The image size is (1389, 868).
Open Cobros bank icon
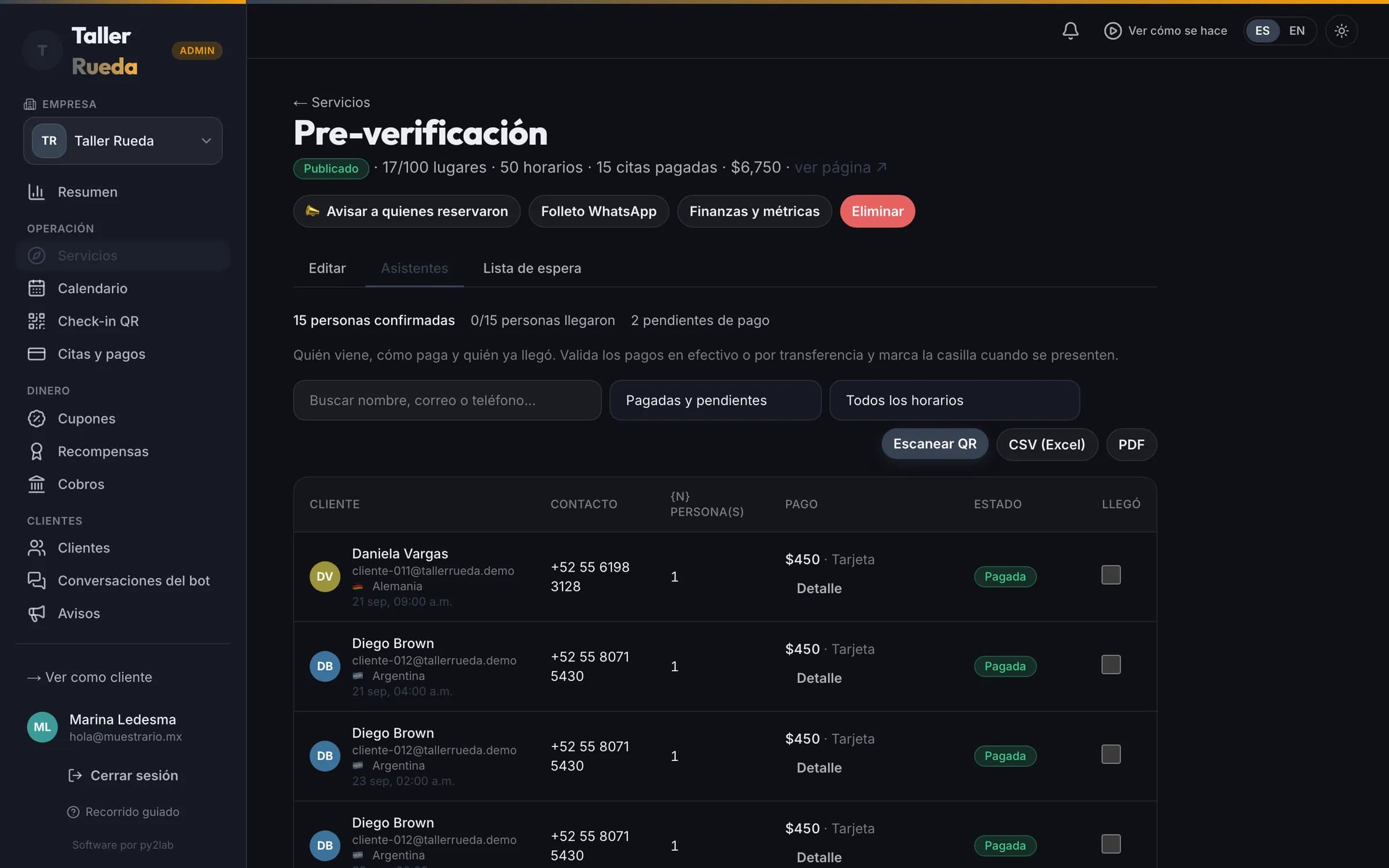click(36, 484)
